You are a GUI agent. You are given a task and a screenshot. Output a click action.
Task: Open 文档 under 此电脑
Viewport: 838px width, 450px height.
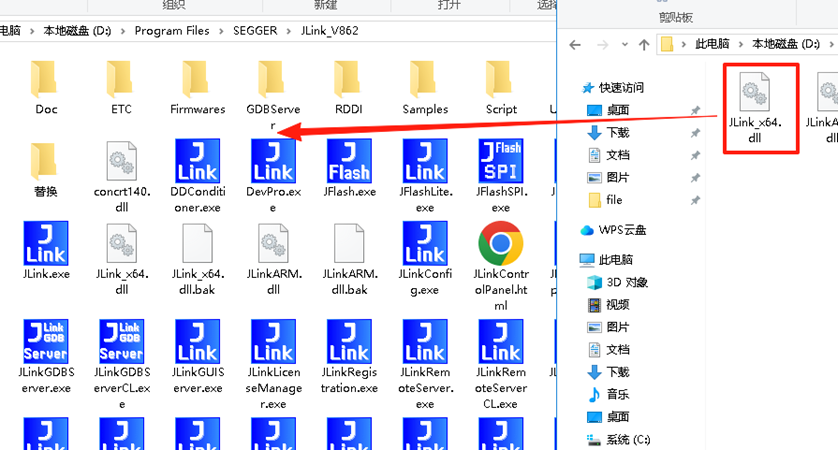tap(618, 350)
